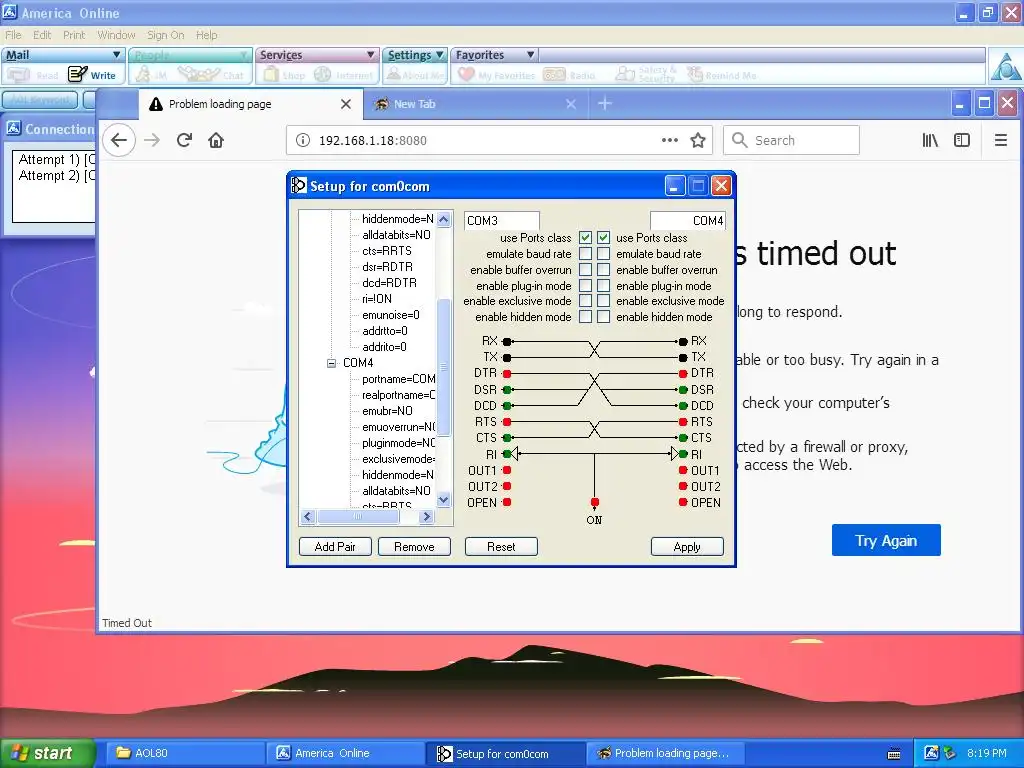Go back in the Firefox browser
The width and height of the screenshot is (1024, 768).
pyautogui.click(x=119, y=140)
